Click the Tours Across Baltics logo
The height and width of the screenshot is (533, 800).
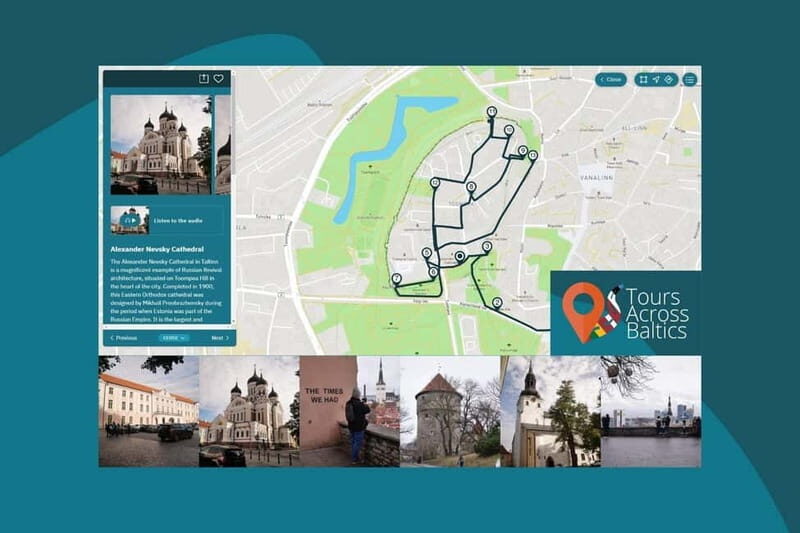tap(625, 312)
